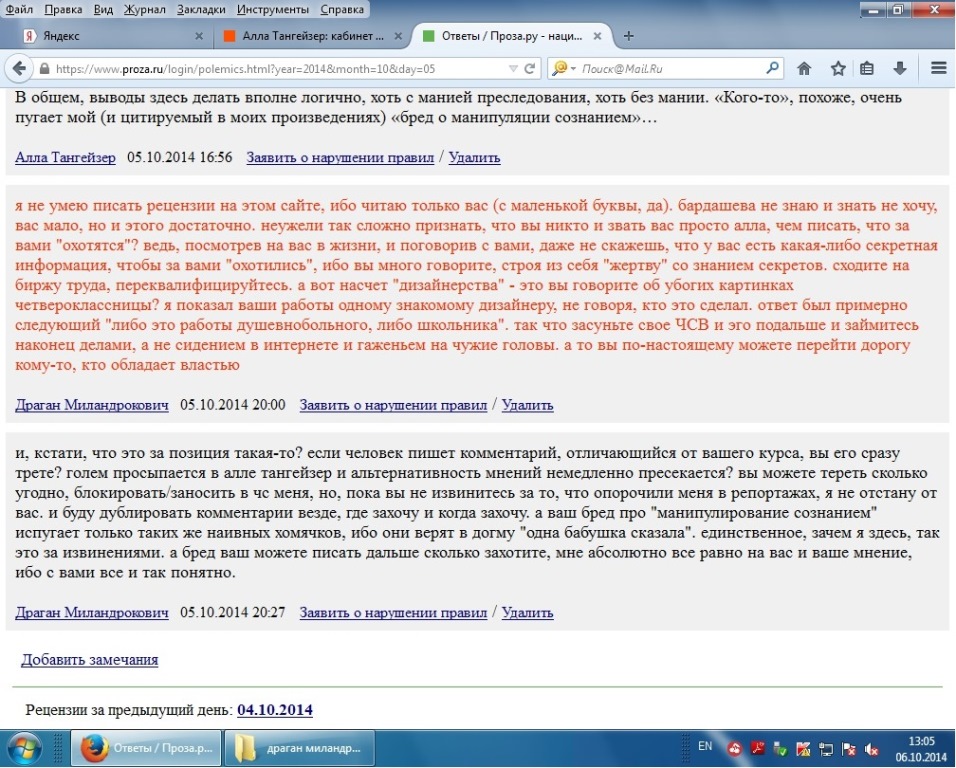The height and width of the screenshot is (768, 956).
Task: Open Драган Миландрокович profile at 20:00
Action: click(91, 405)
